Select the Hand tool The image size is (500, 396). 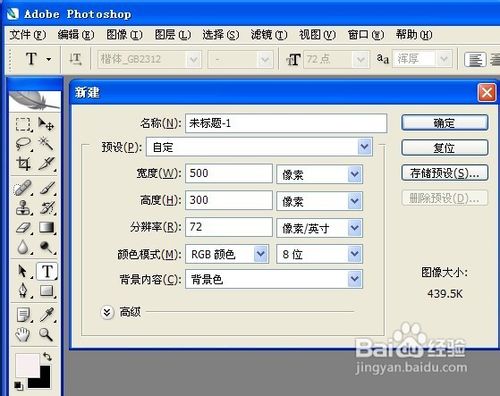pos(23,335)
